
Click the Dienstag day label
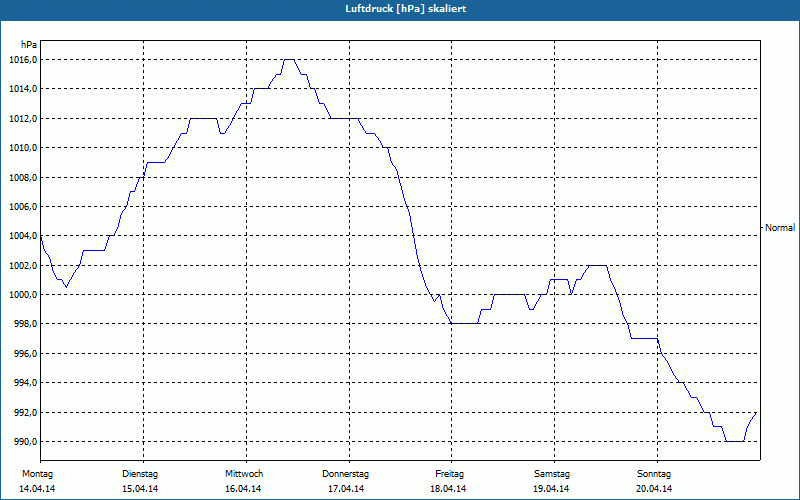pyautogui.click(x=140, y=474)
